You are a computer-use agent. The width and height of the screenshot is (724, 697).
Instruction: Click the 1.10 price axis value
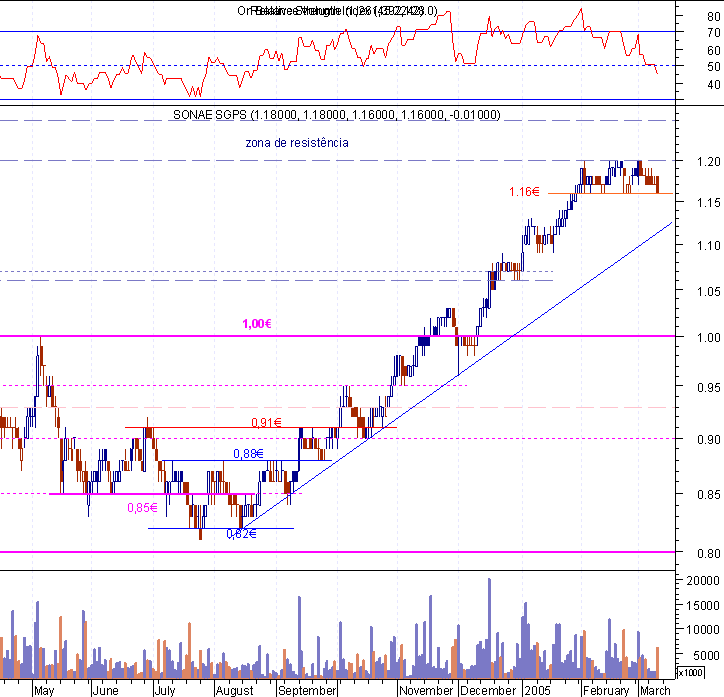(709, 246)
